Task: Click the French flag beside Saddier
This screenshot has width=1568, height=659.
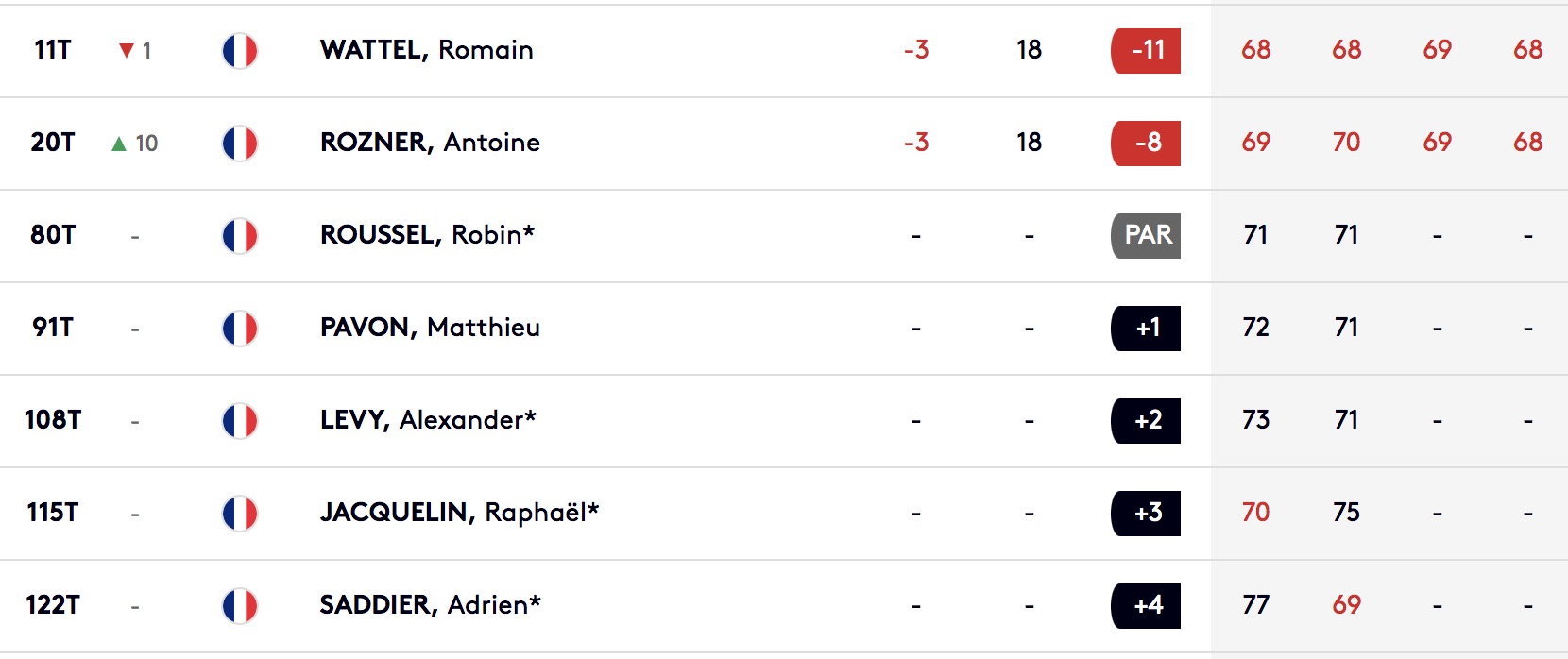Action: [x=240, y=606]
